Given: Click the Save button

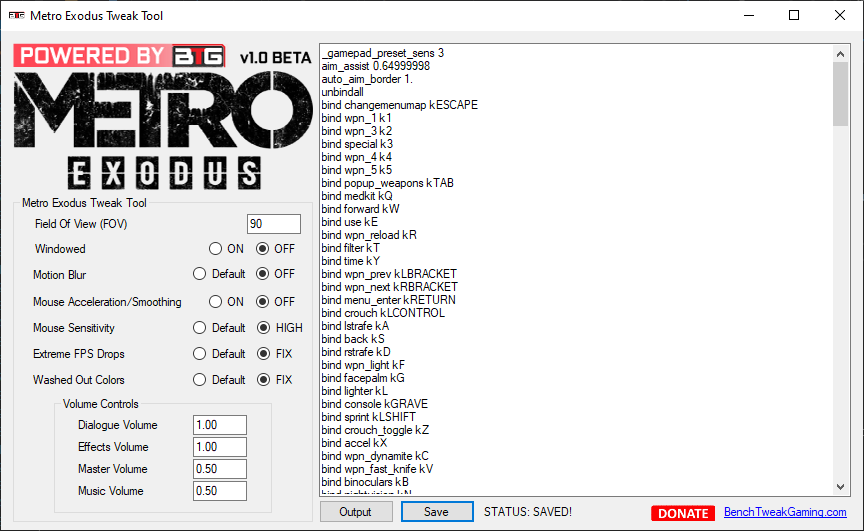Looking at the screenshot, I should (x=437, y=512).
